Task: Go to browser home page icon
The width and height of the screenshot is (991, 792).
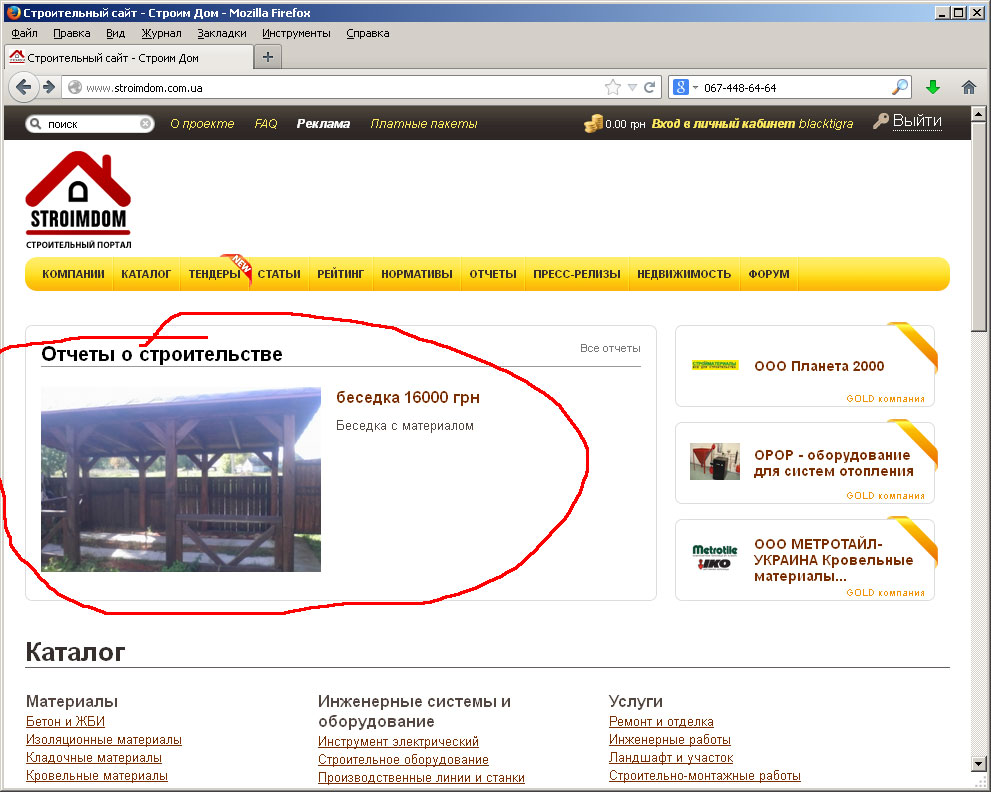Action: (968, 87)
